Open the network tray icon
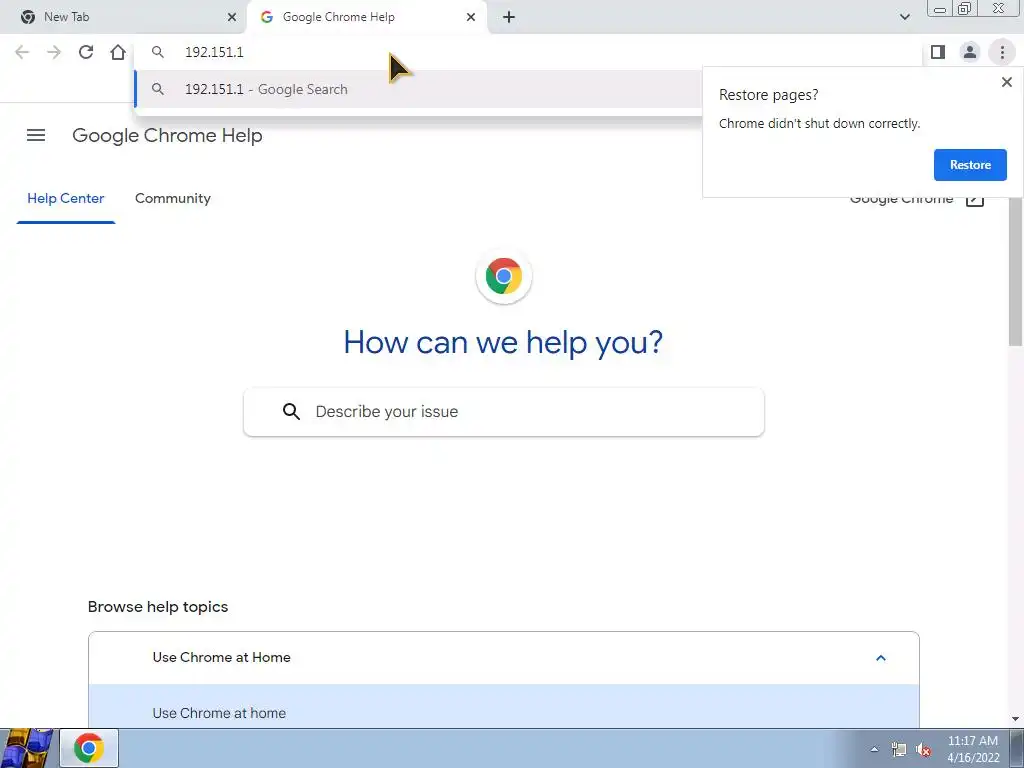This screenshot has width=1024, height=768. [x=899, y=750]
